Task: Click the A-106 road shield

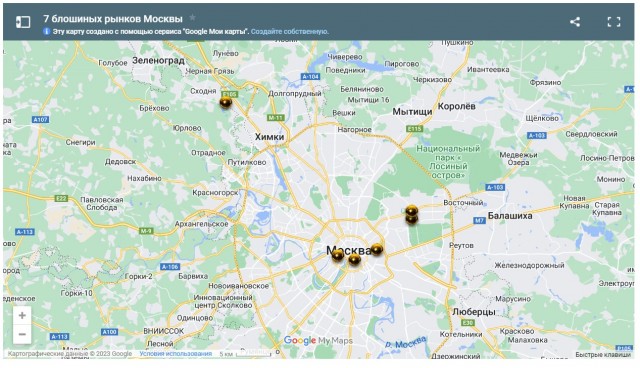Action: coord(170,266)
